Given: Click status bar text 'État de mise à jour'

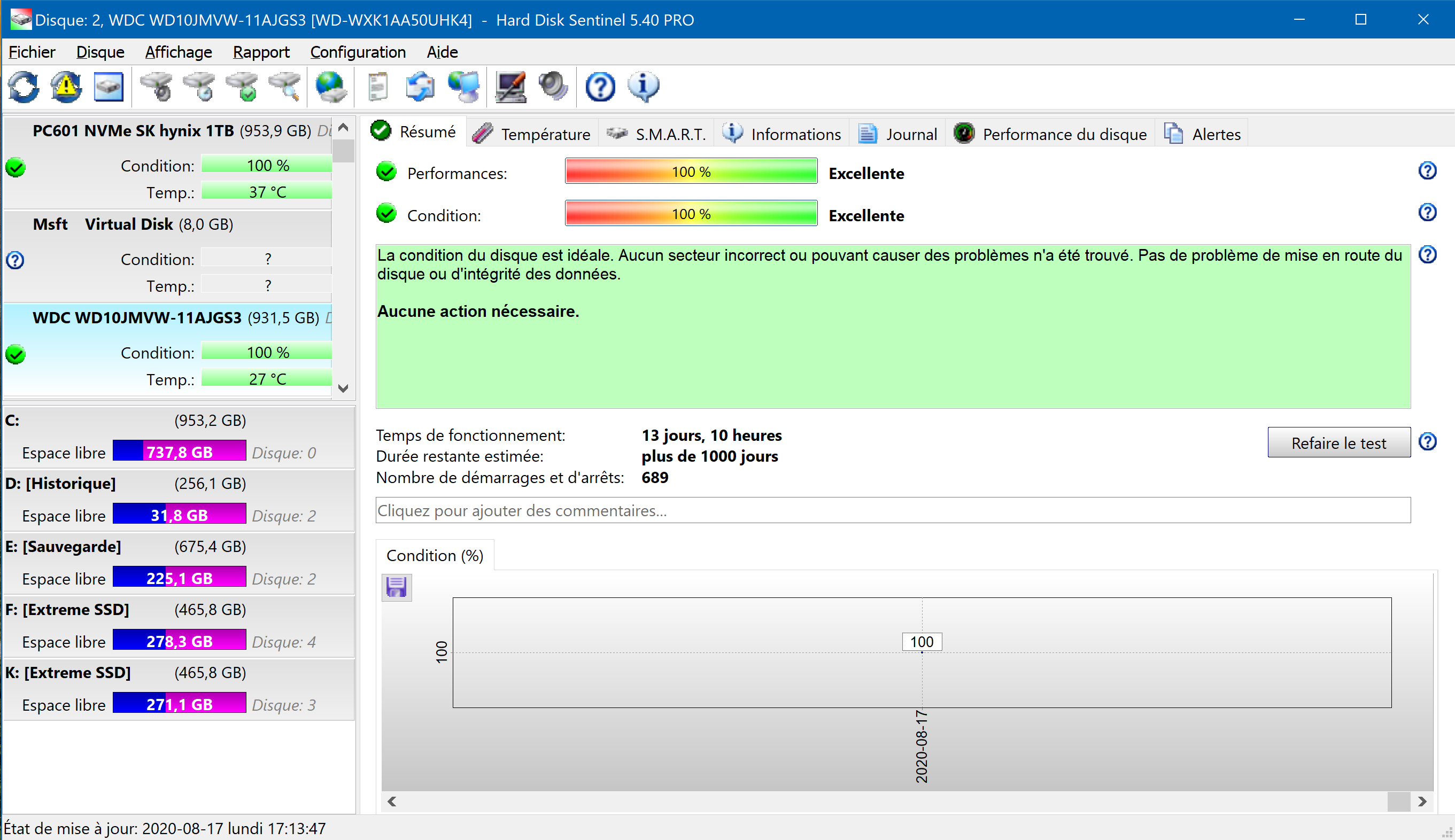Looking at the screenshot, I should coord(165,828).
